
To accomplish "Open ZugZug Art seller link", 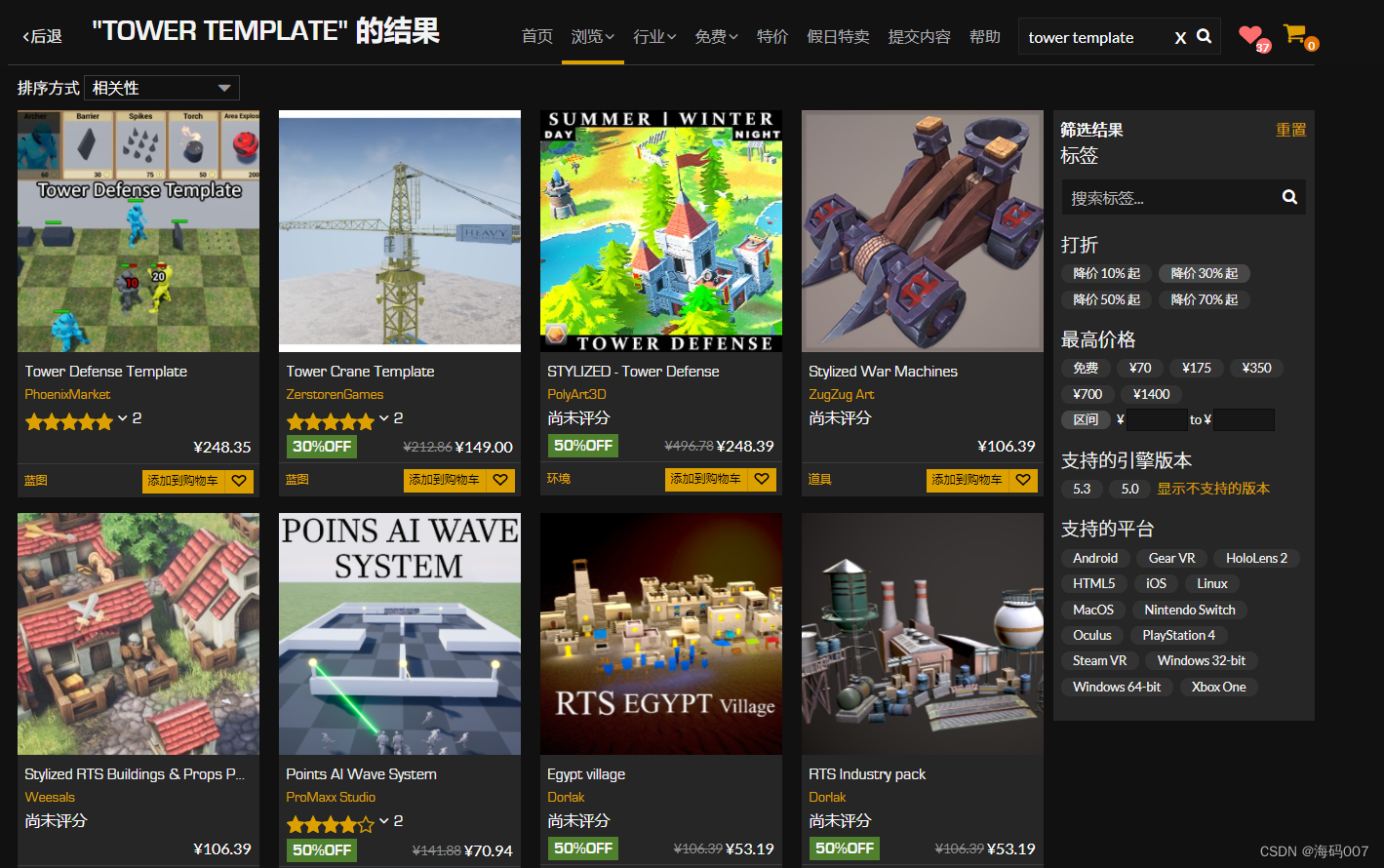I will (x=841, y=394).
